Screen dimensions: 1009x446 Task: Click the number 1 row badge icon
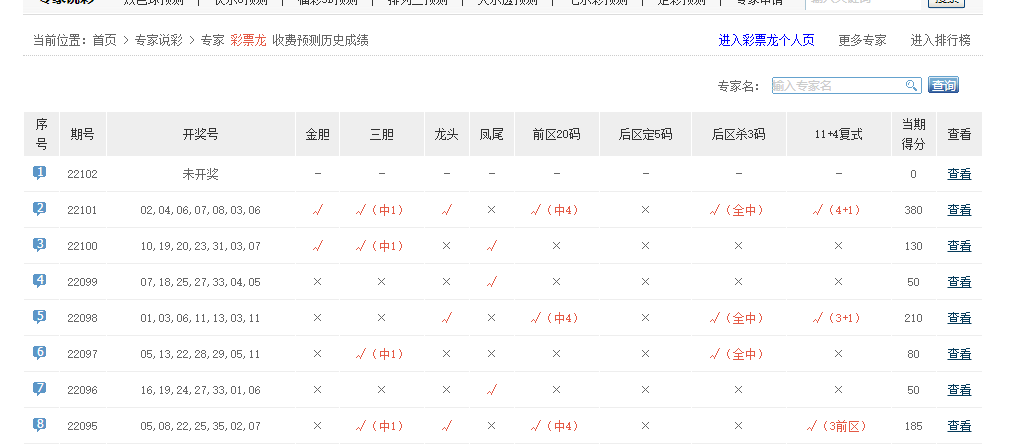[x=40, y=173]
